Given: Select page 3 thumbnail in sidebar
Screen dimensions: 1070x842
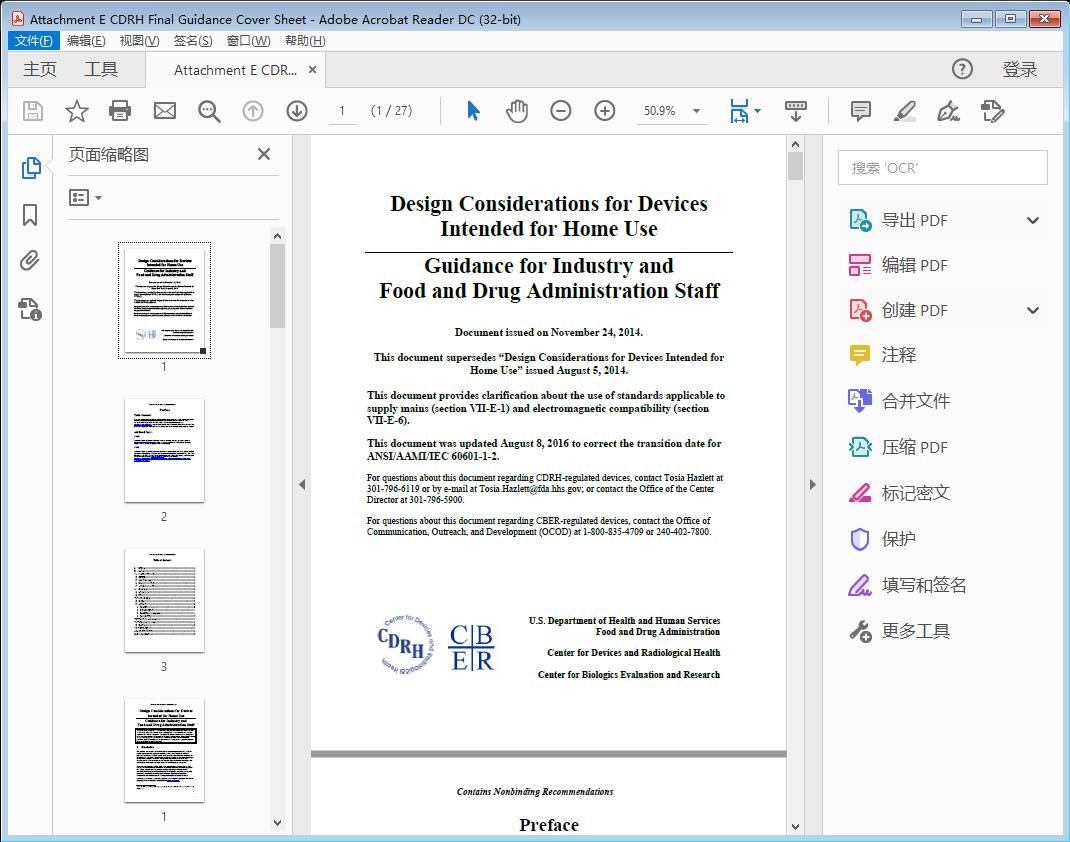Looking at the screenshot, I should click(164, 601).
